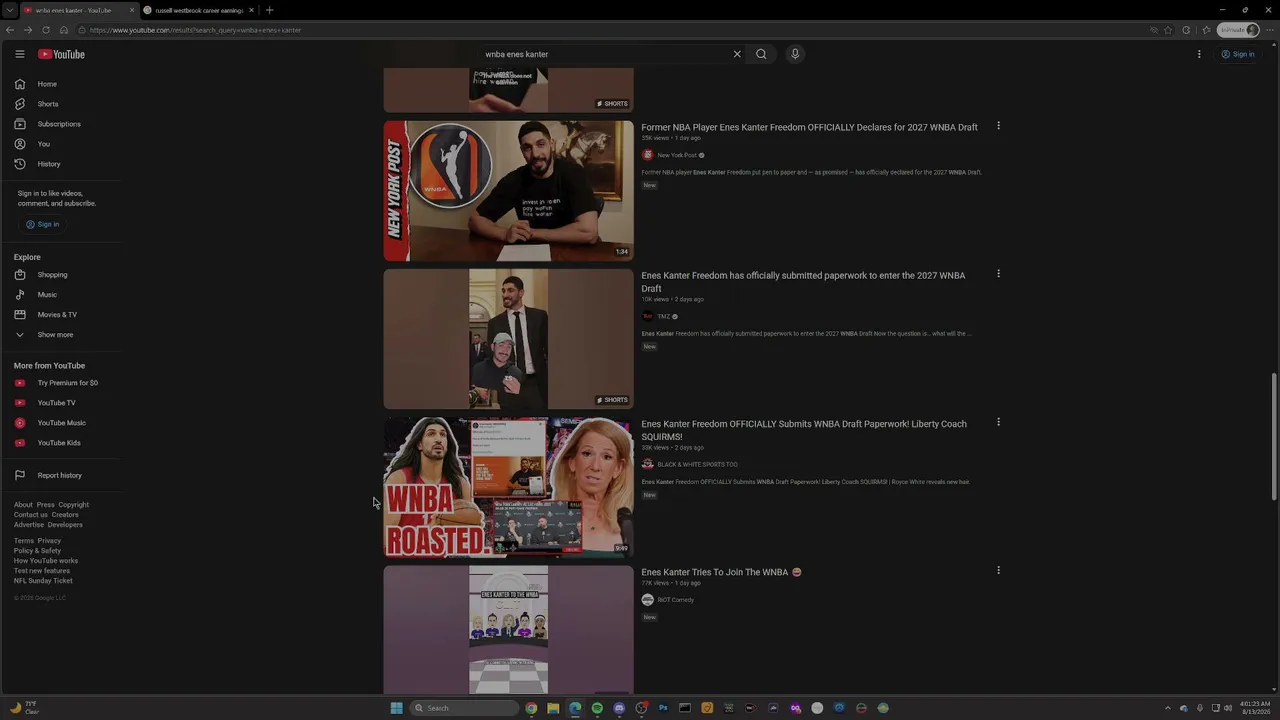Viewport: 1280px width, 720px height.
Task: Go back with the browser back arrow
Action: pyautogui.click(x=10, y=30)
